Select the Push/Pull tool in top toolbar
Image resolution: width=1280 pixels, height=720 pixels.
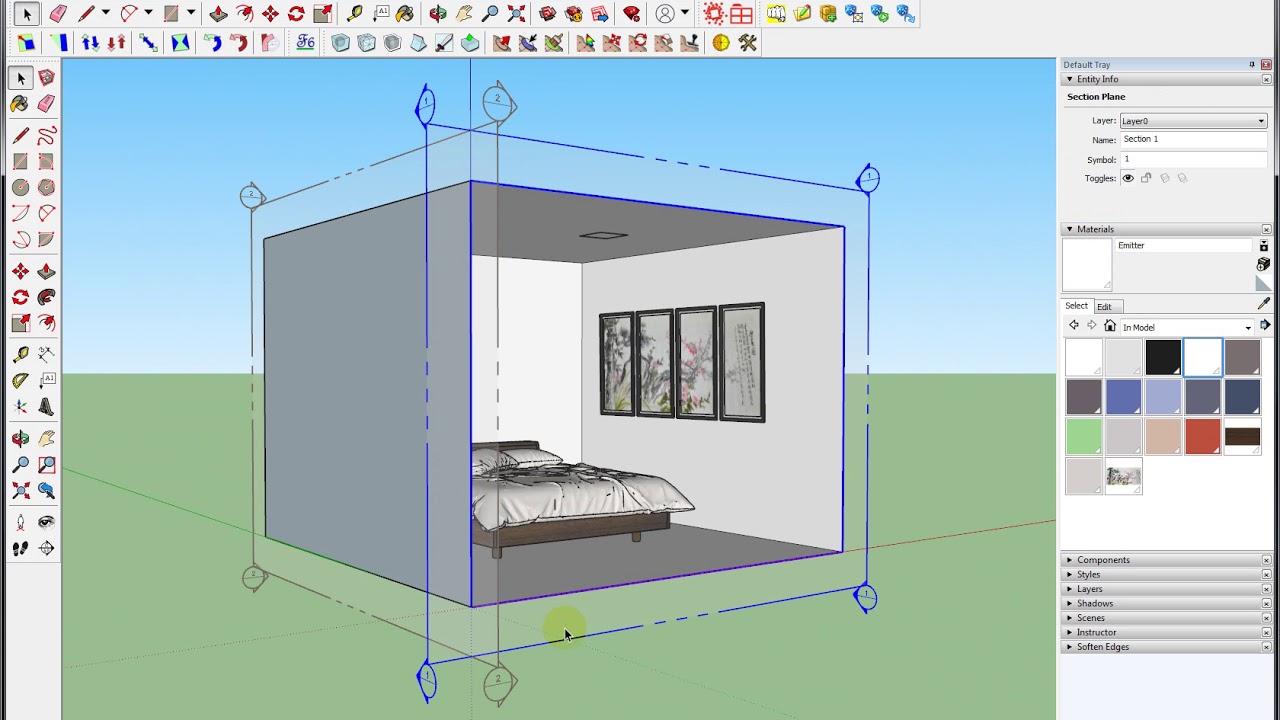tap(218, 14)
